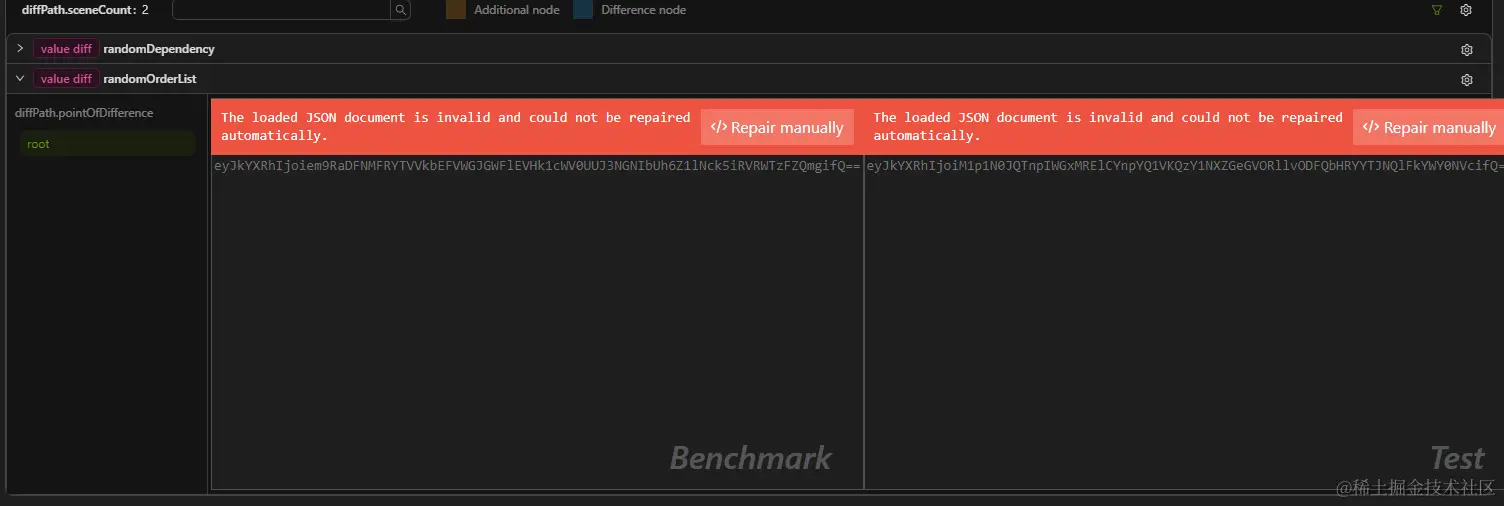Viewport: 1504px width, 506px height.
Task: Click the value diff tag of randomDependency
Action: [66, 48]
